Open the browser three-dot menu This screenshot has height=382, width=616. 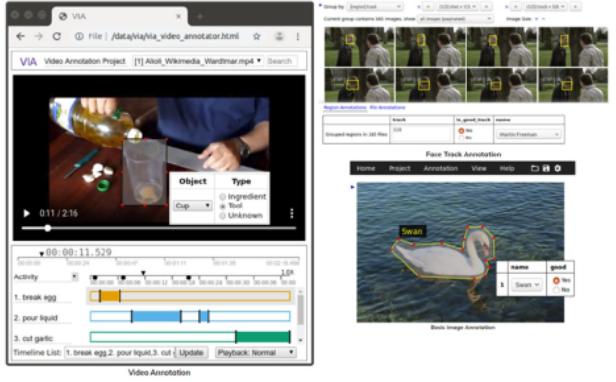(298, 37)
